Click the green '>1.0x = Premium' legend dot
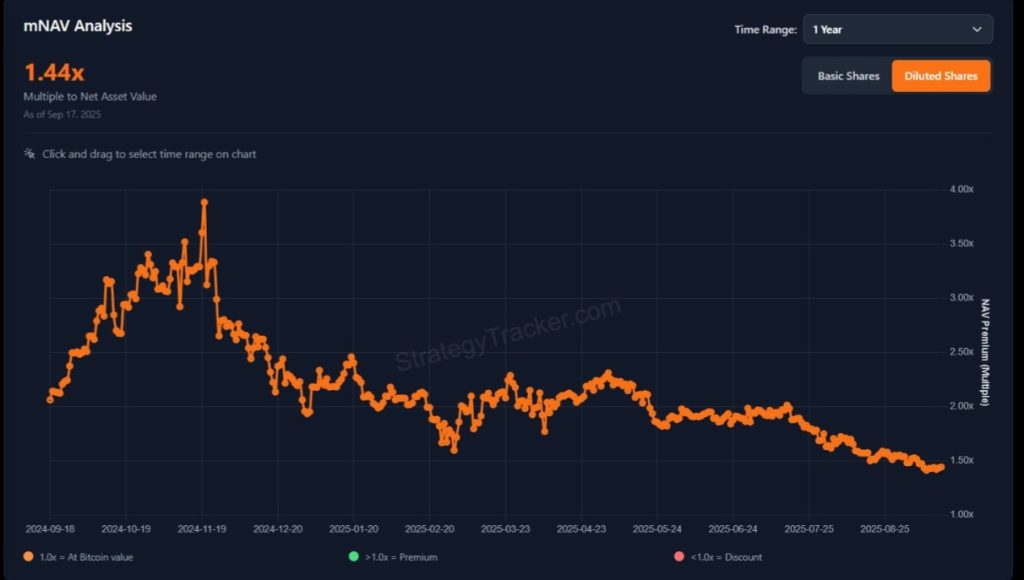This screenshot has width=1024, height=580. tap(353, 557)
